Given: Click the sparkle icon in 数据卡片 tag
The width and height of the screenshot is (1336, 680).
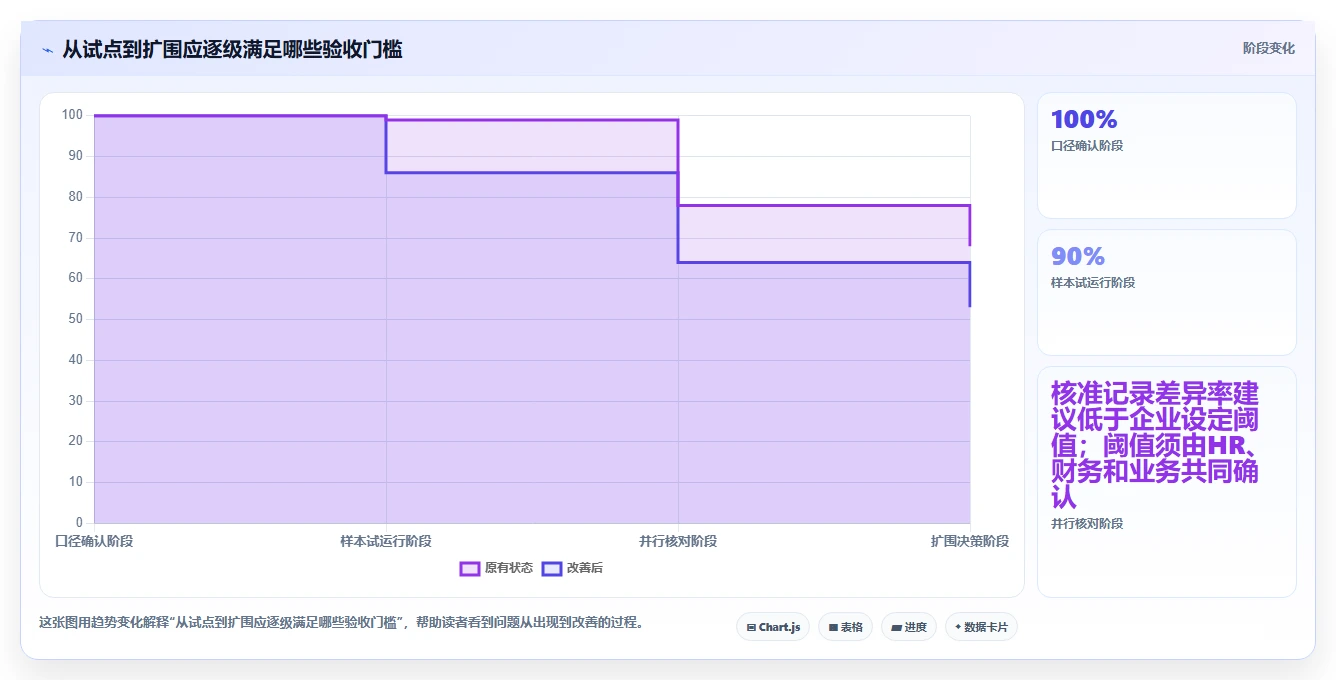Looking at the screenshot, I should tap(958, 627).
